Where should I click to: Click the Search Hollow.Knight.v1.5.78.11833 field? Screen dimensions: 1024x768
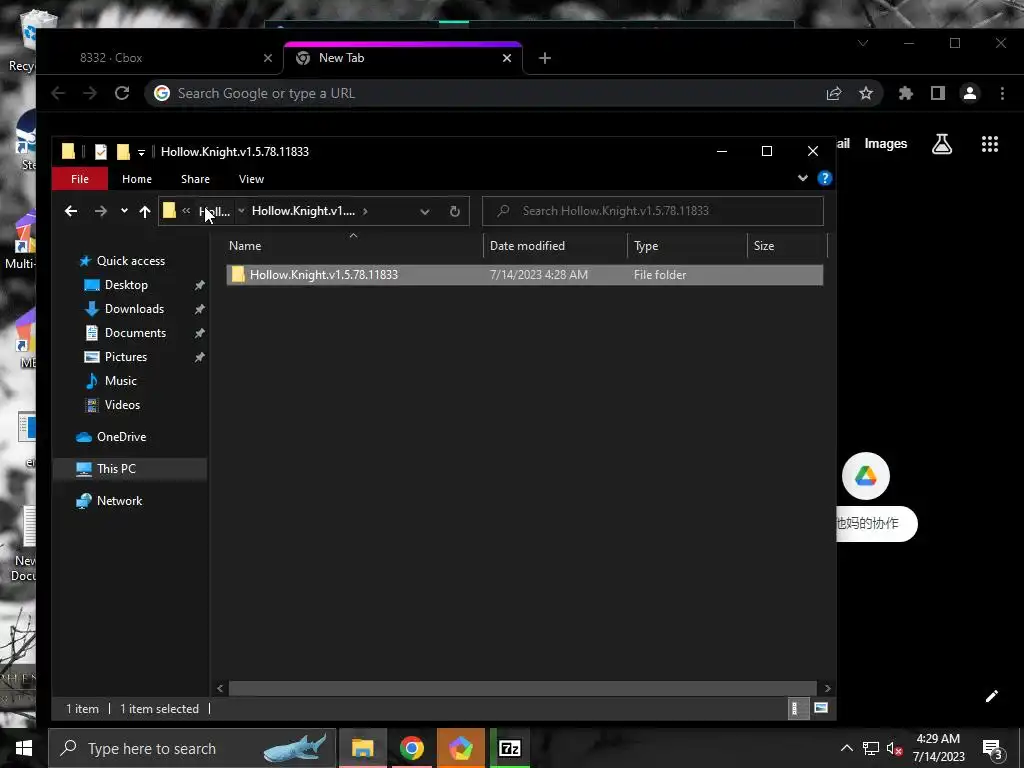click(652, 211)
